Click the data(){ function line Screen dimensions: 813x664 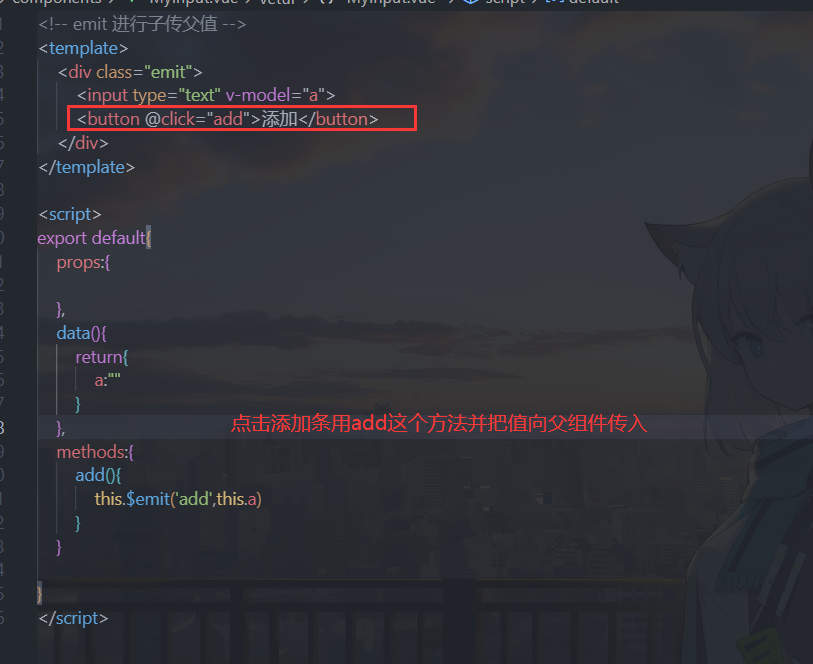81,333
